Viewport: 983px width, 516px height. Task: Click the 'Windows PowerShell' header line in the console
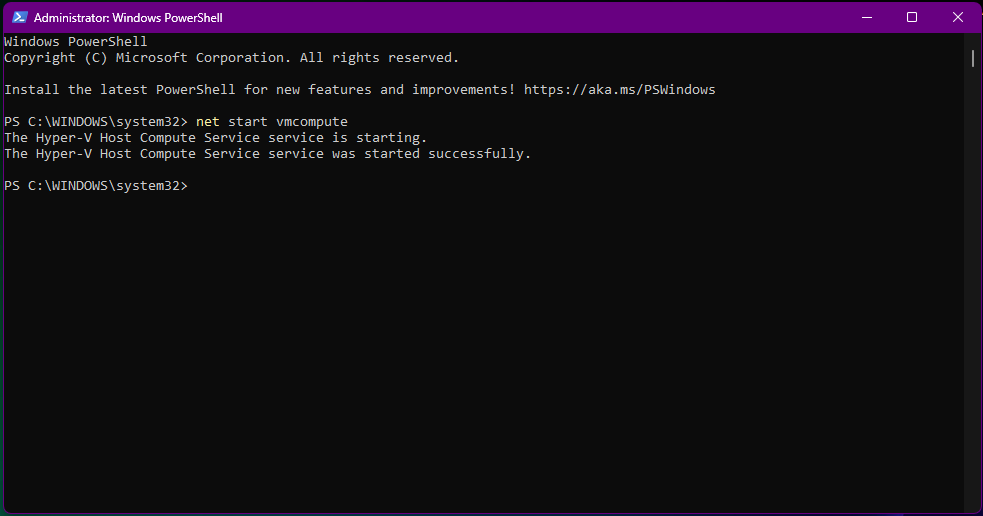click(x=76, y=41)
